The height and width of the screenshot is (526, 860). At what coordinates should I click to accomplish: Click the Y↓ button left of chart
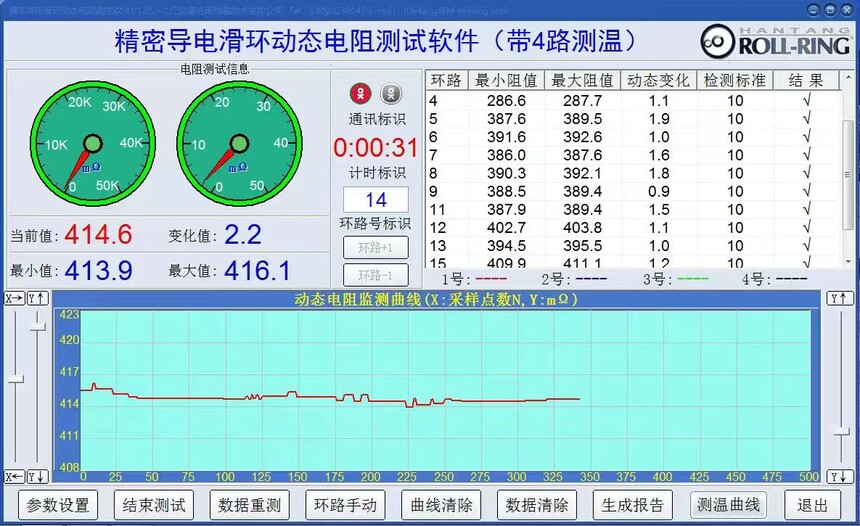coord(38,477)
